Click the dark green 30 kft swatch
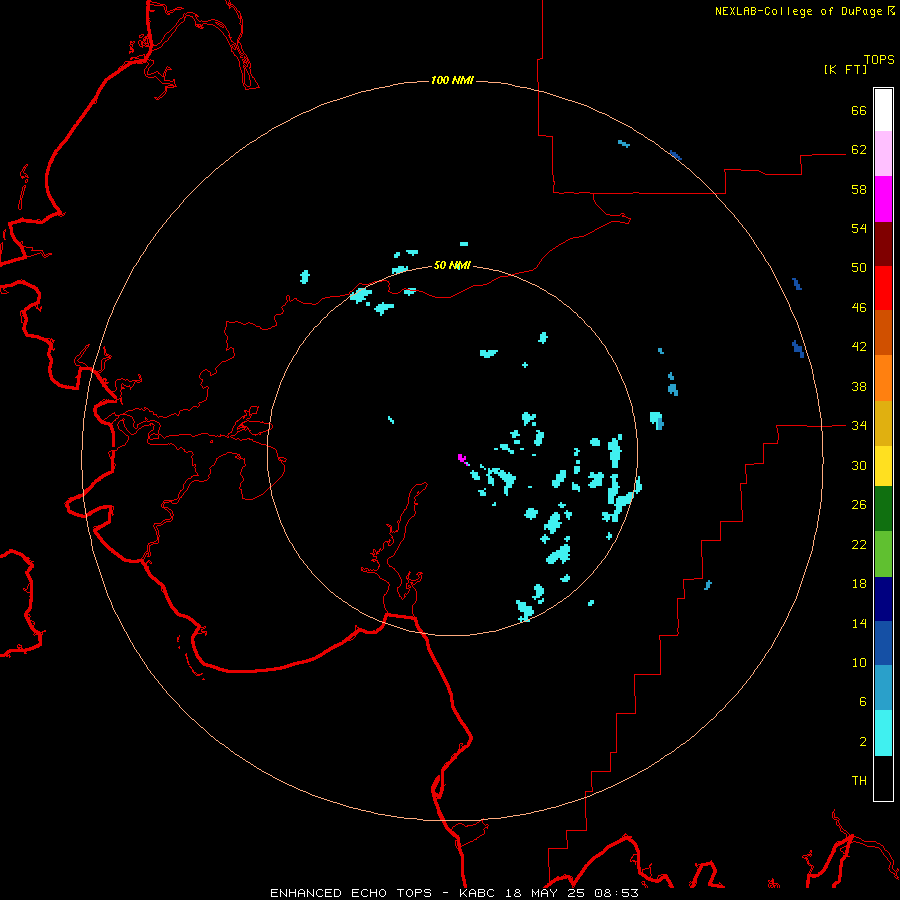 click(883, 509)
